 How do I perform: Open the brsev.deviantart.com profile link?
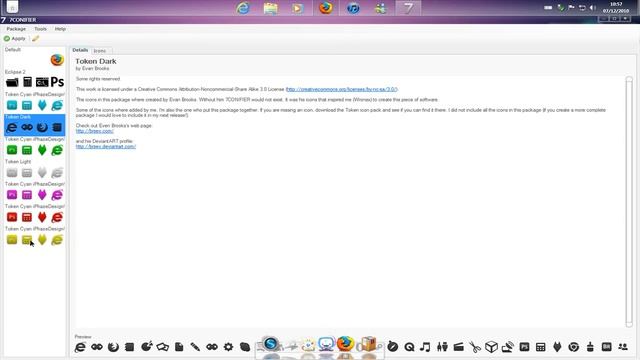106,146
